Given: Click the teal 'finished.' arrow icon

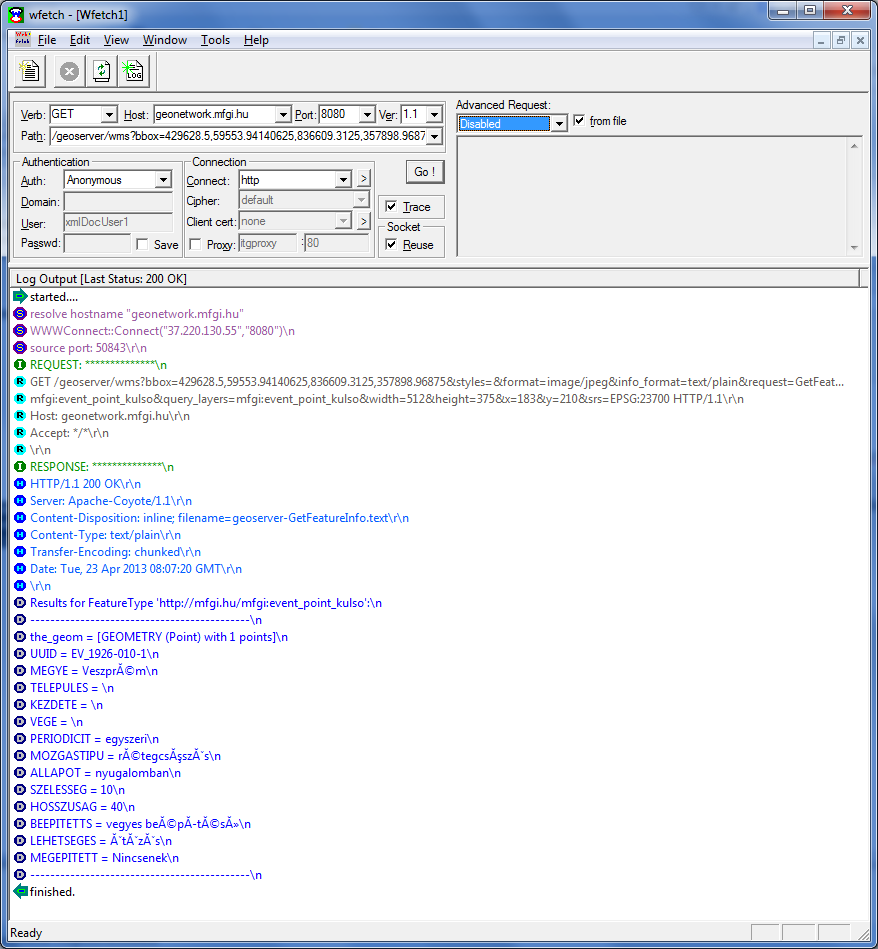Looking at the screenshot, I should click(20, 892).
